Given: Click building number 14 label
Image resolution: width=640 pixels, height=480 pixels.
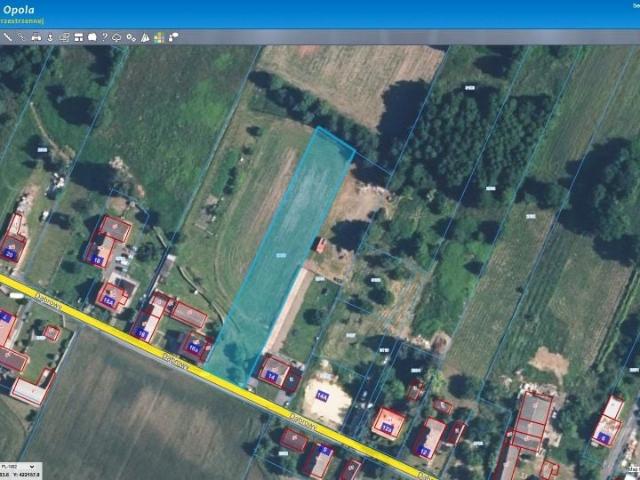Looking at the screenshot, I should click(x=271, y=376).
